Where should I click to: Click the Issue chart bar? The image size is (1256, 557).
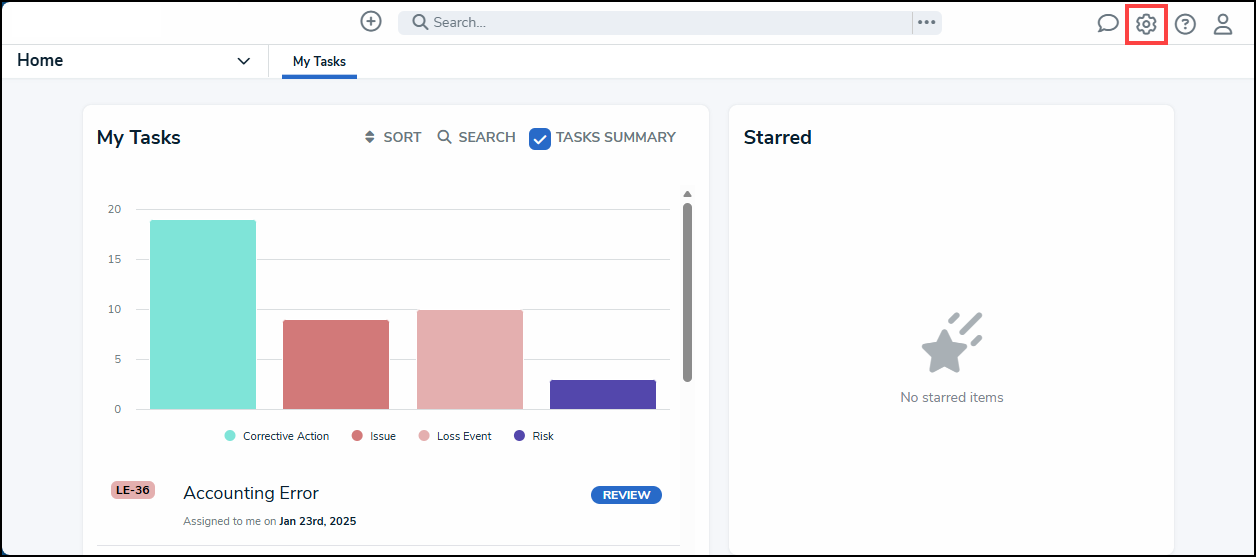coord(336,364)
